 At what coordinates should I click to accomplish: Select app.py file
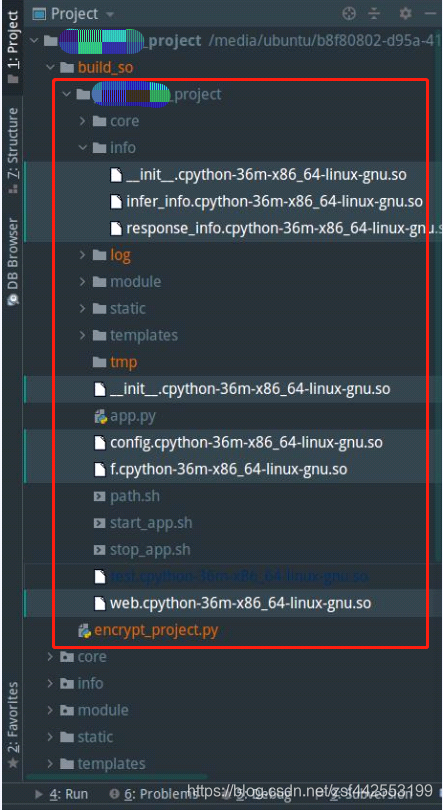click(x=133, y=416)
